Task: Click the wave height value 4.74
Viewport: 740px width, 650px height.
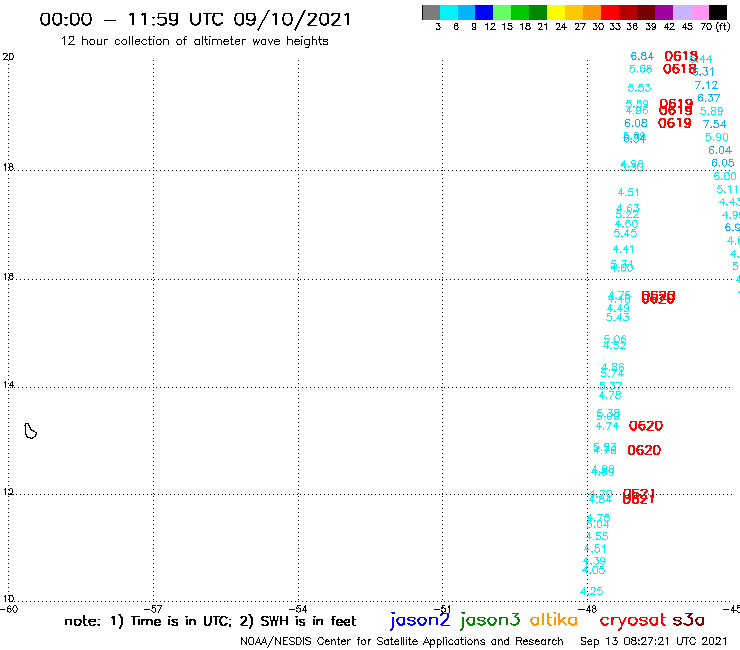Action: click(607, 426)
